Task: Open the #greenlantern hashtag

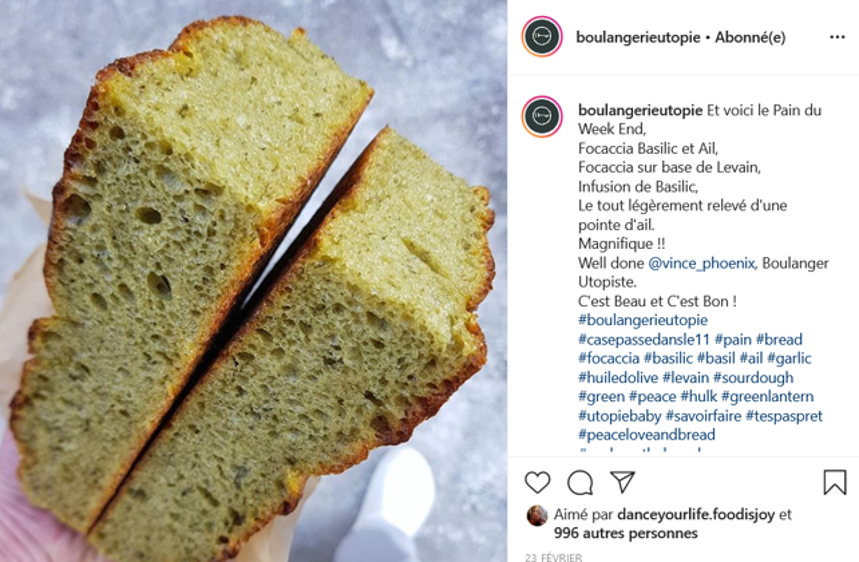Action: pyautogui.click(x=768, y=397)
